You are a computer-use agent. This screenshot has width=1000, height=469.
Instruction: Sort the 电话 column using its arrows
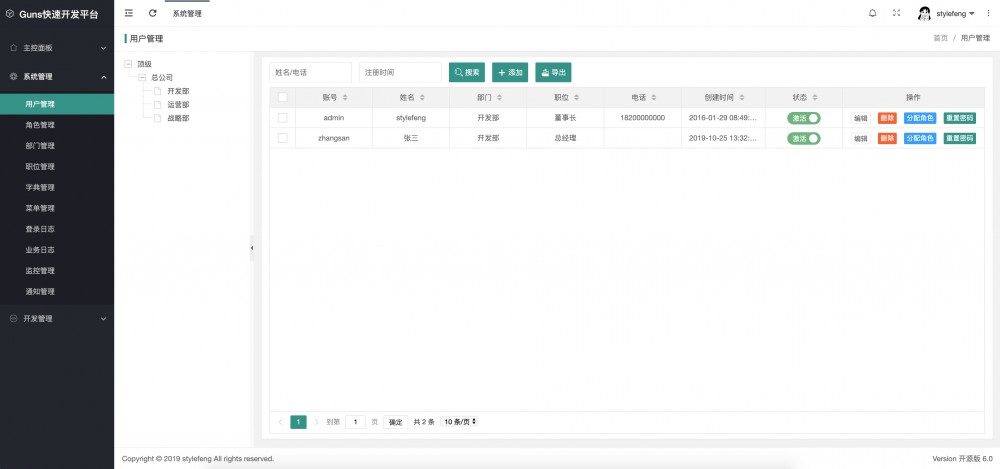654,98
